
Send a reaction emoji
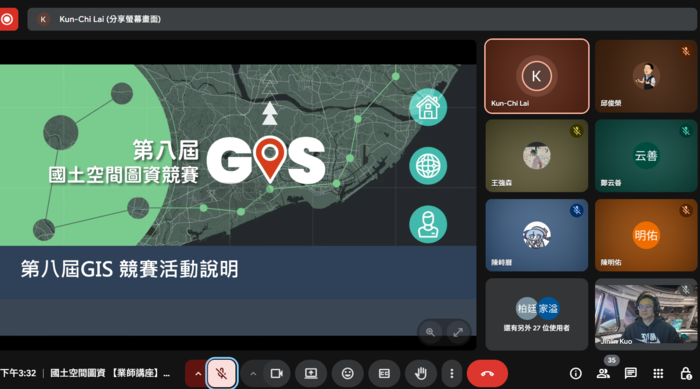point(347,373)
